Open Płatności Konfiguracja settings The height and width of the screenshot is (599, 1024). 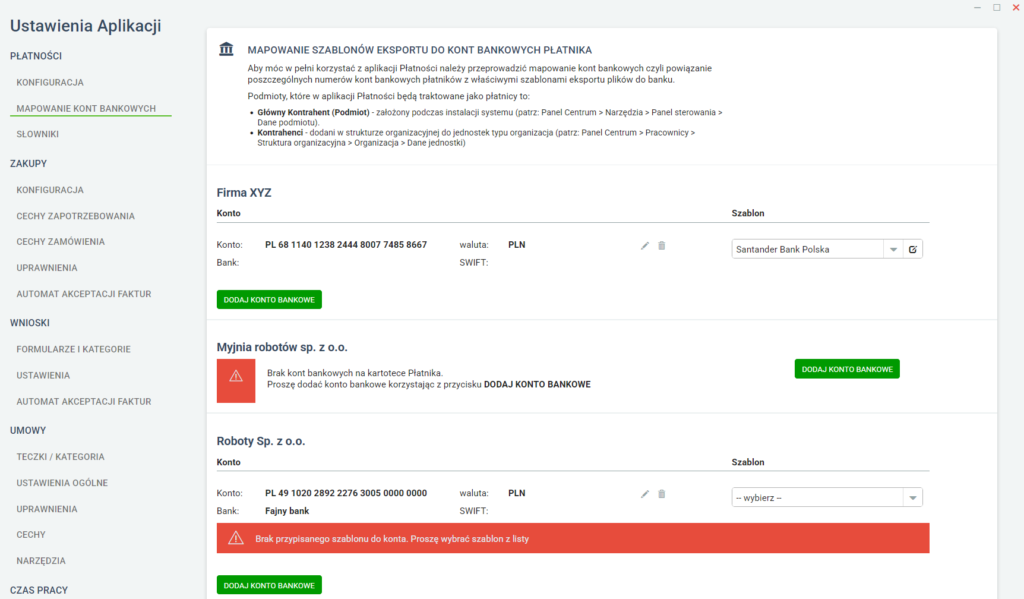50,82
